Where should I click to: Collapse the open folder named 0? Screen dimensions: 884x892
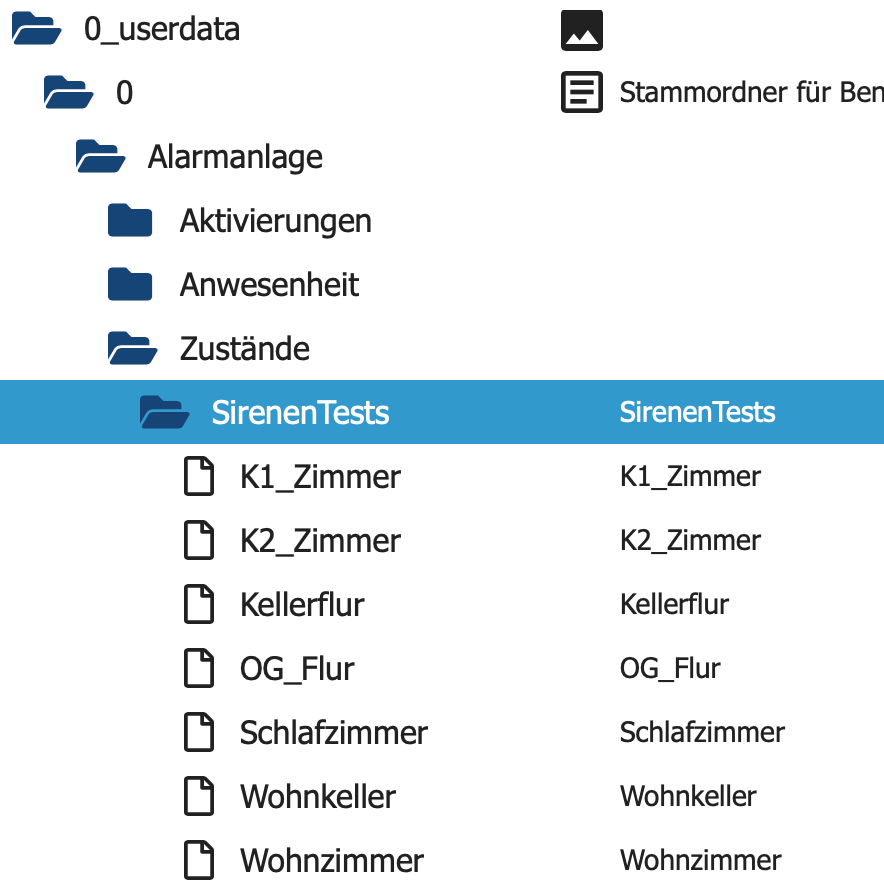pos(68,93)
